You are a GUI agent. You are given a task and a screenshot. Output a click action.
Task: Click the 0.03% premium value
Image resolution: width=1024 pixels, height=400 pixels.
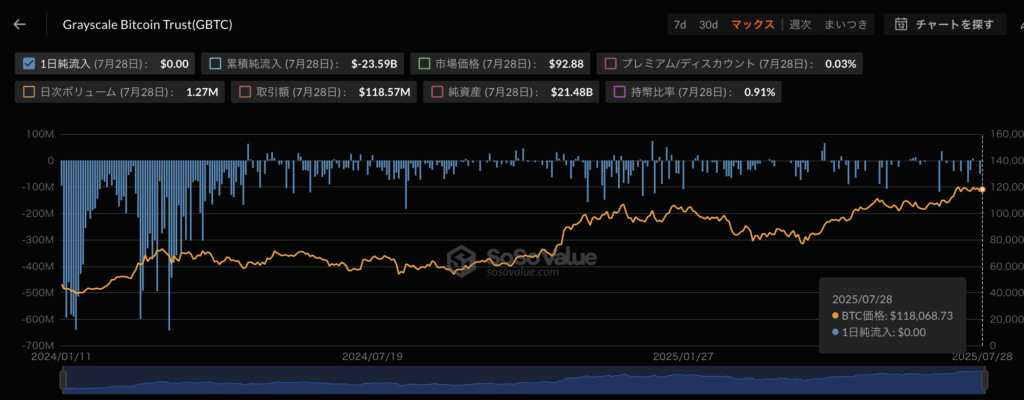(840, 64)
